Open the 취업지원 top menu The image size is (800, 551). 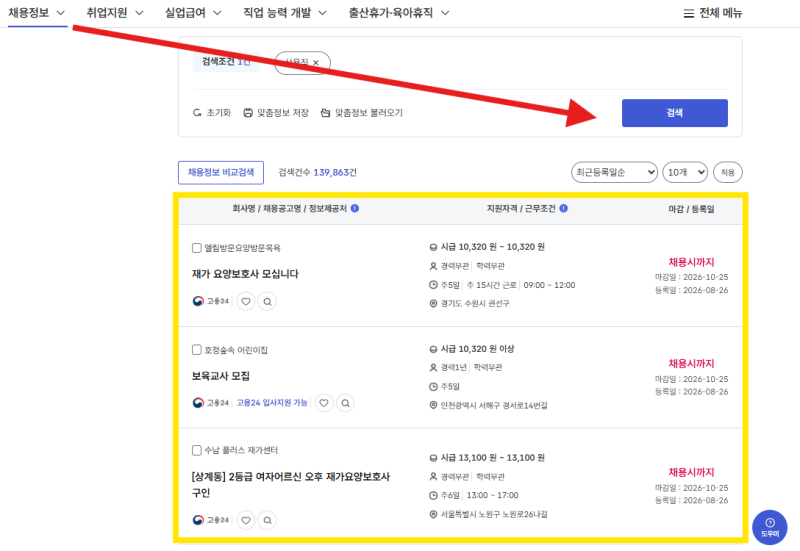pos(107,13)
